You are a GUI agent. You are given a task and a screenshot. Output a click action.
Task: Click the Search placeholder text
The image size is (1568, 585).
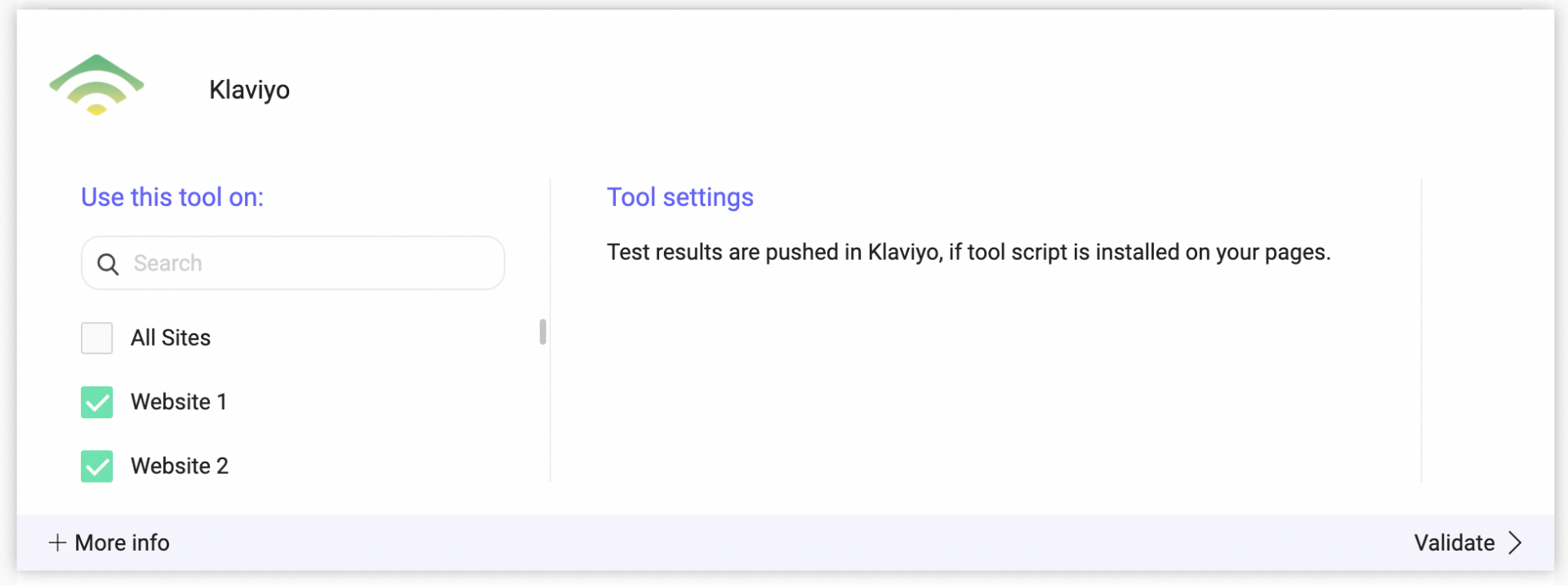[167, 263]
